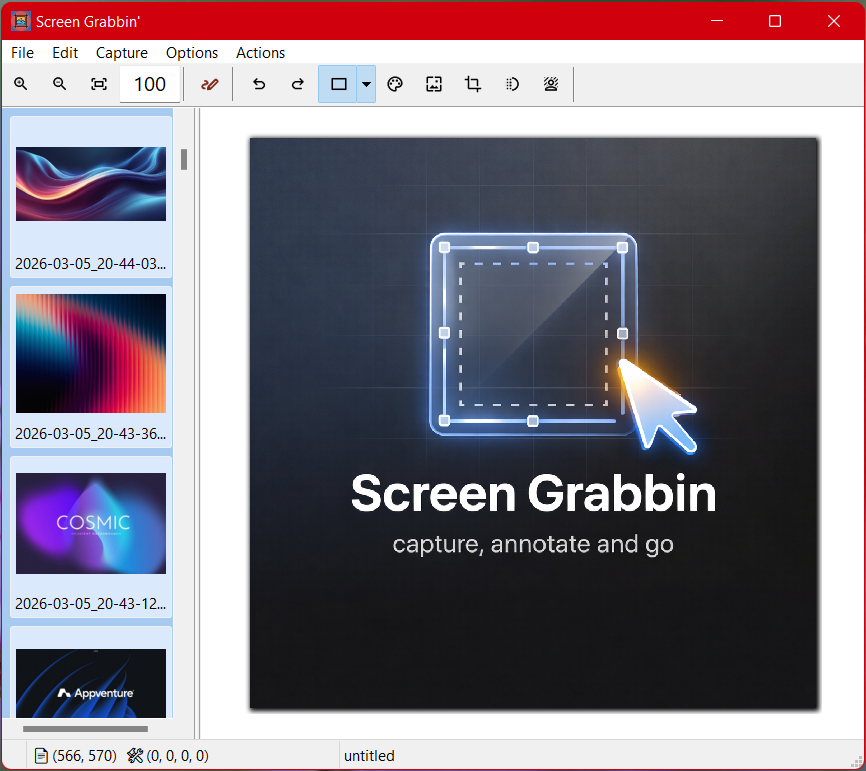Click the half-dotted circle effect icon
Screen dimensions: 866x771
pyautogui.click(x=512, y=84)
